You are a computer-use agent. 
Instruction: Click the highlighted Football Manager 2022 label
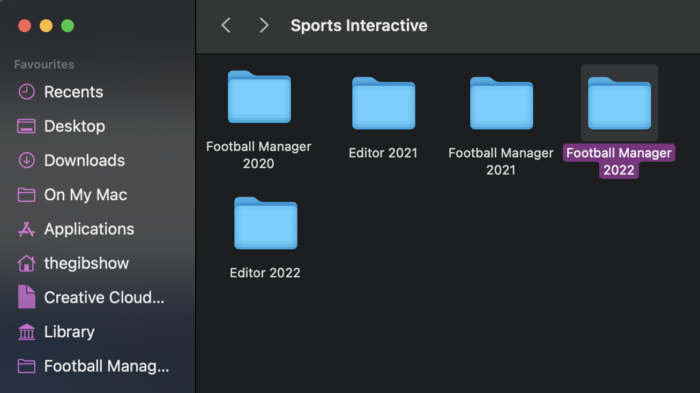[x=619, y=161]
